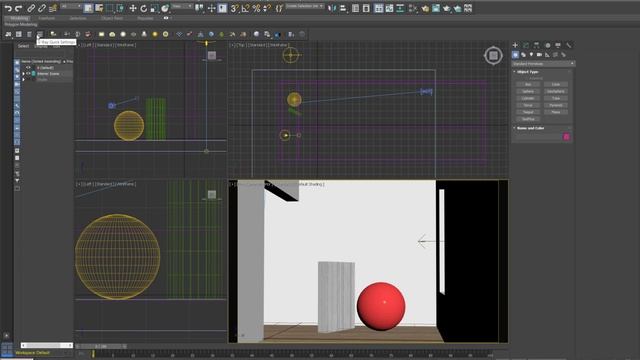
Task: Open the Top viewport Wireframe shading menu
Action: click(x=279, y=45)
